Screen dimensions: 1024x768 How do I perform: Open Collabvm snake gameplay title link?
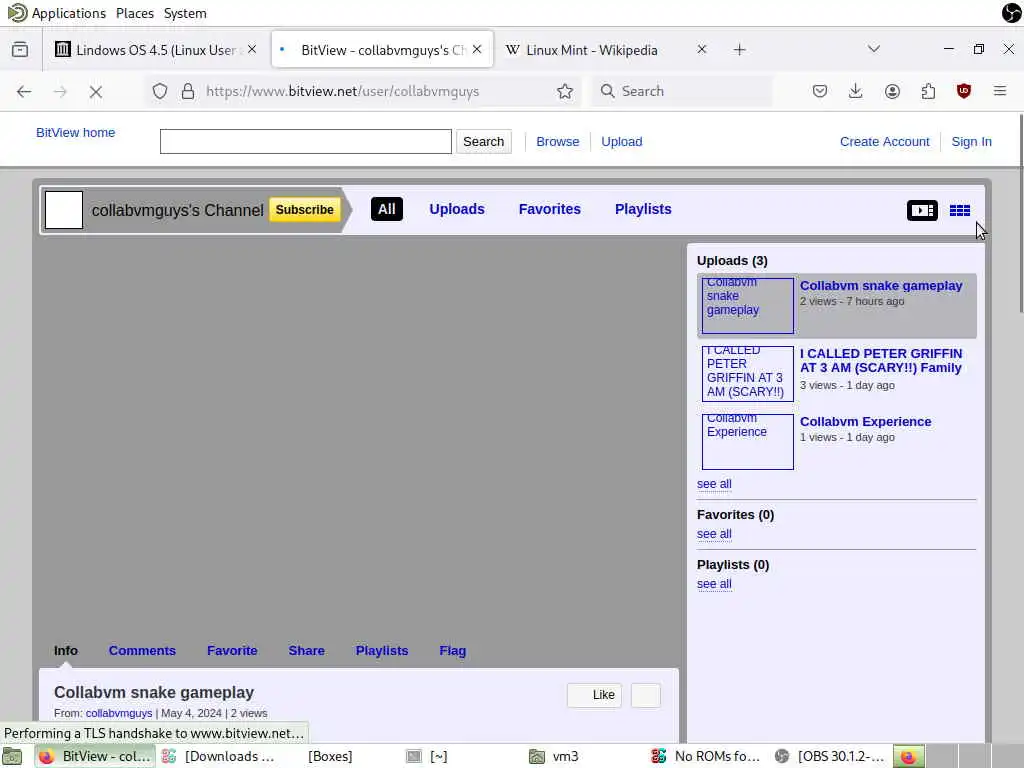tap(881, 286)
